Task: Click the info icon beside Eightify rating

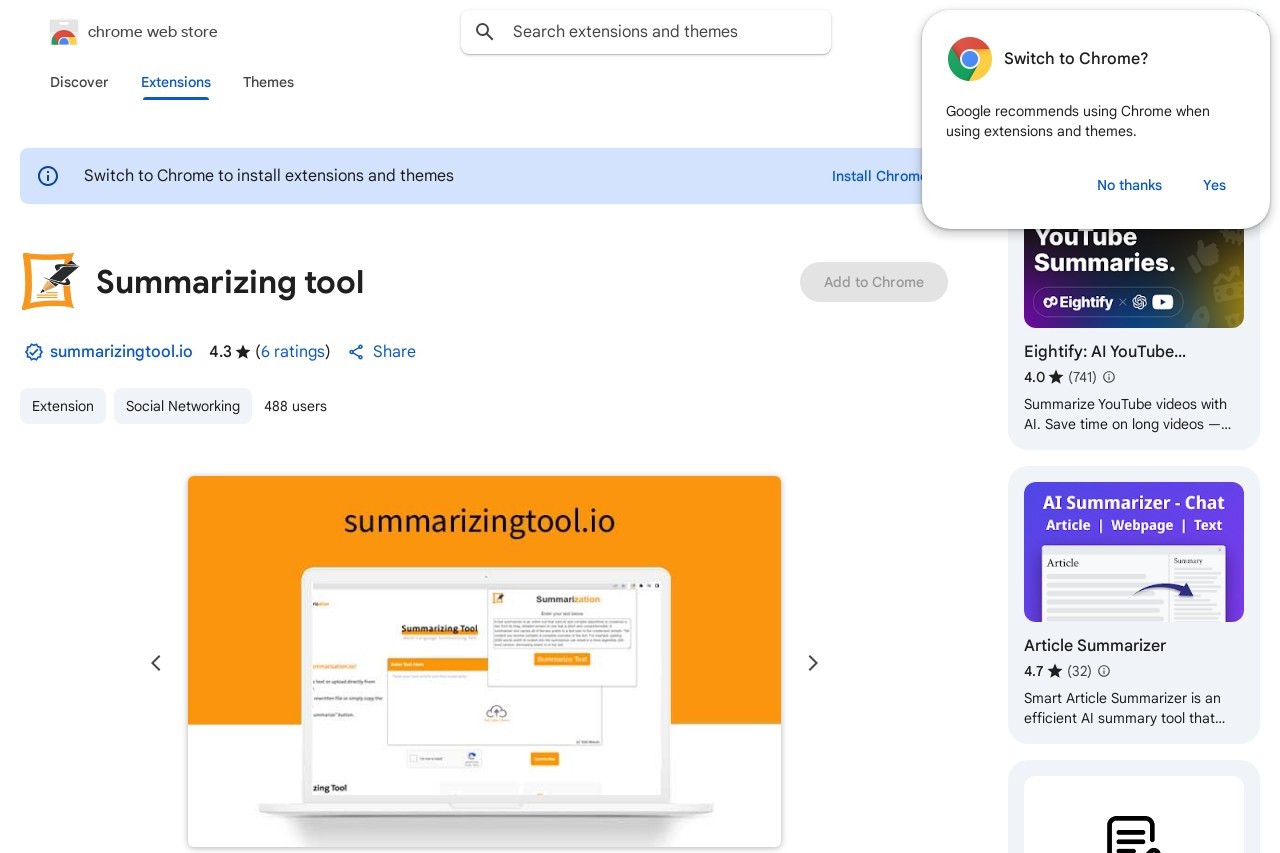Action: [1108, 377]
